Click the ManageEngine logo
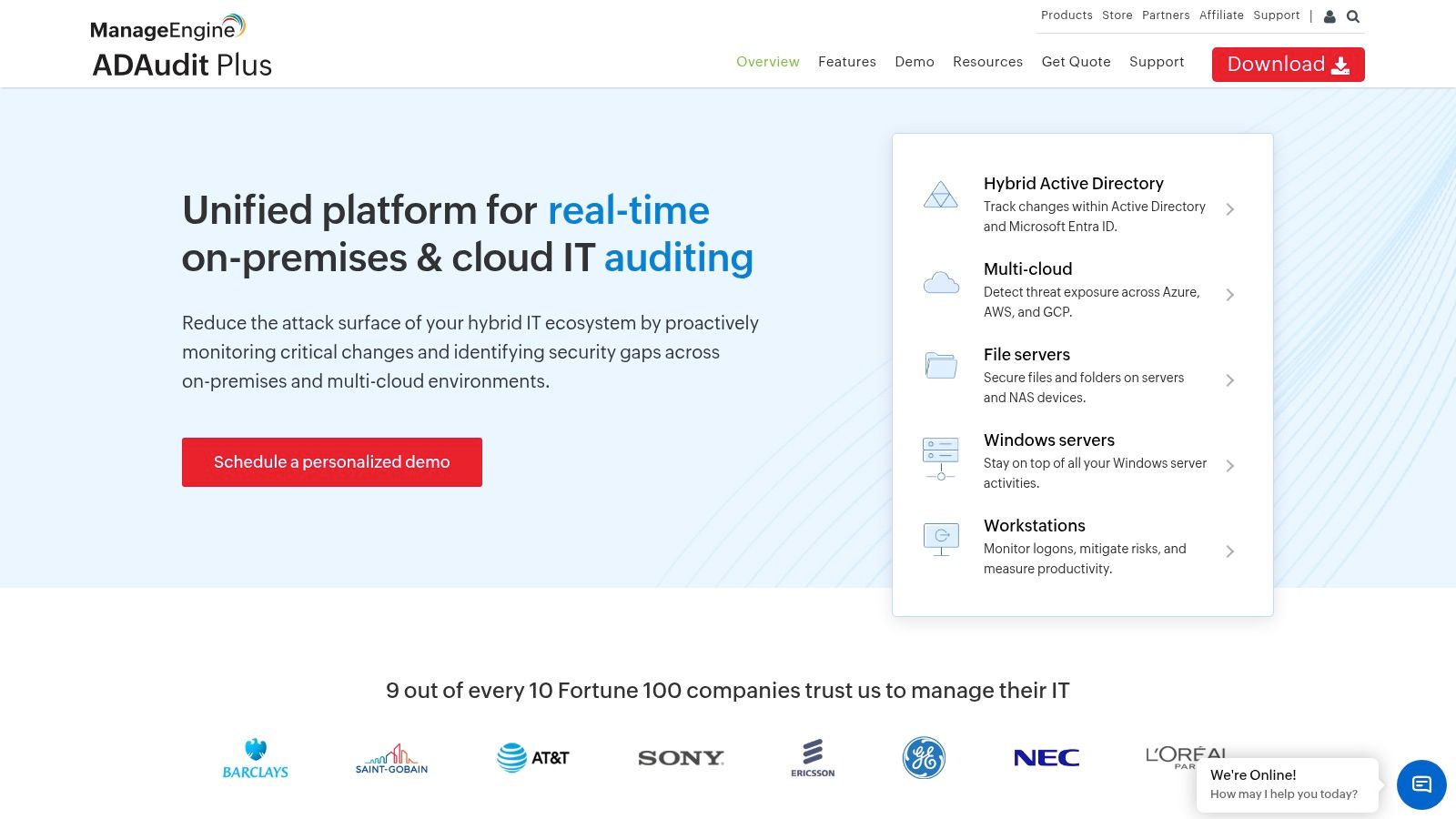 click(166, 27)
